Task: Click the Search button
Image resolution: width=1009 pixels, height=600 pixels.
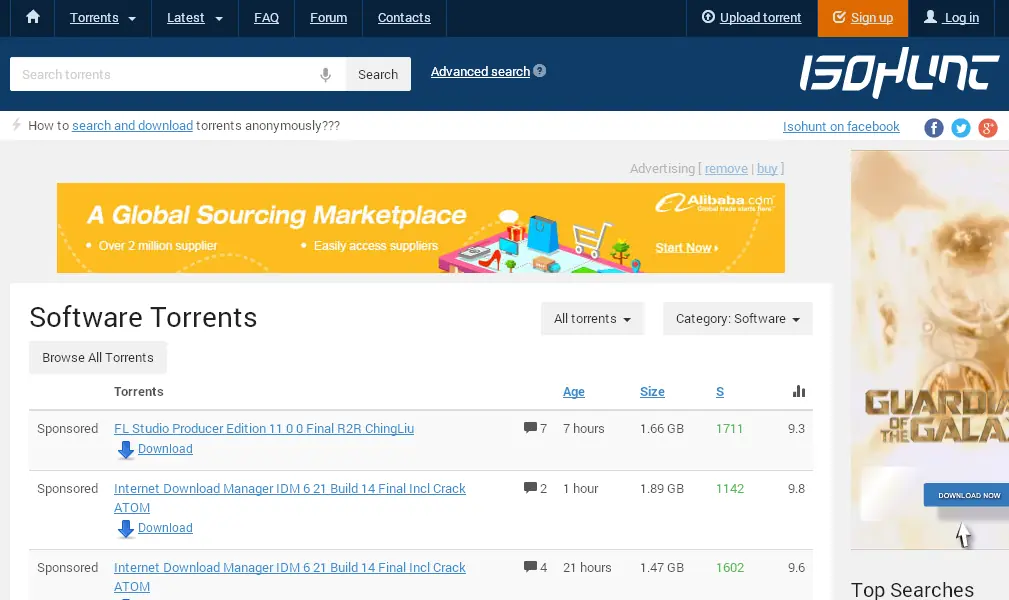Action: [x=378, y=74]
